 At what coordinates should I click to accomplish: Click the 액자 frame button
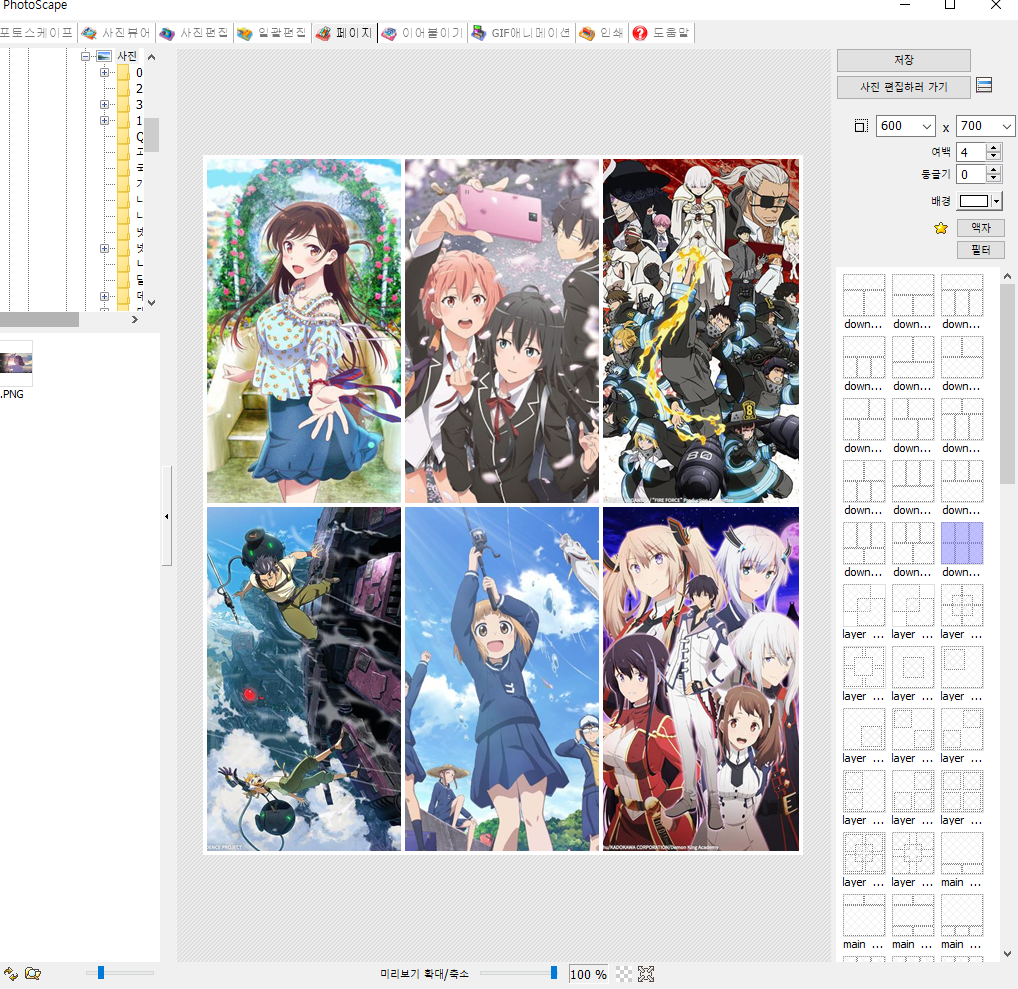[x=980, y=227]
